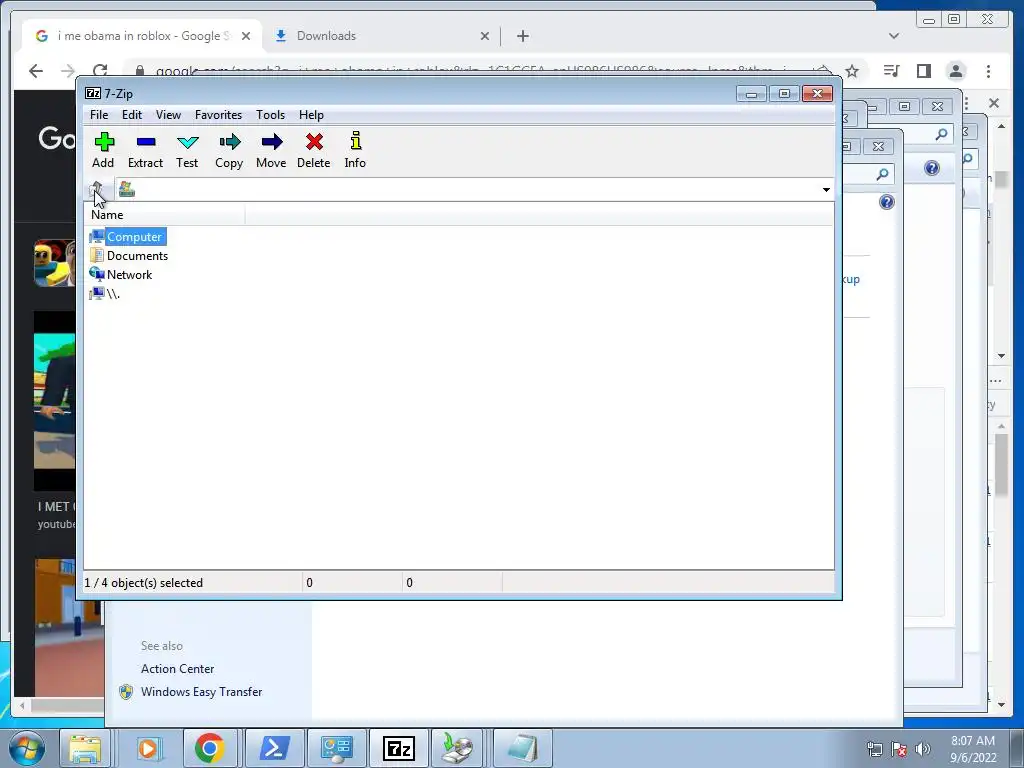Click into the 7-Zip path field
The image size is (1024, 768).
(x=468, y=189)
